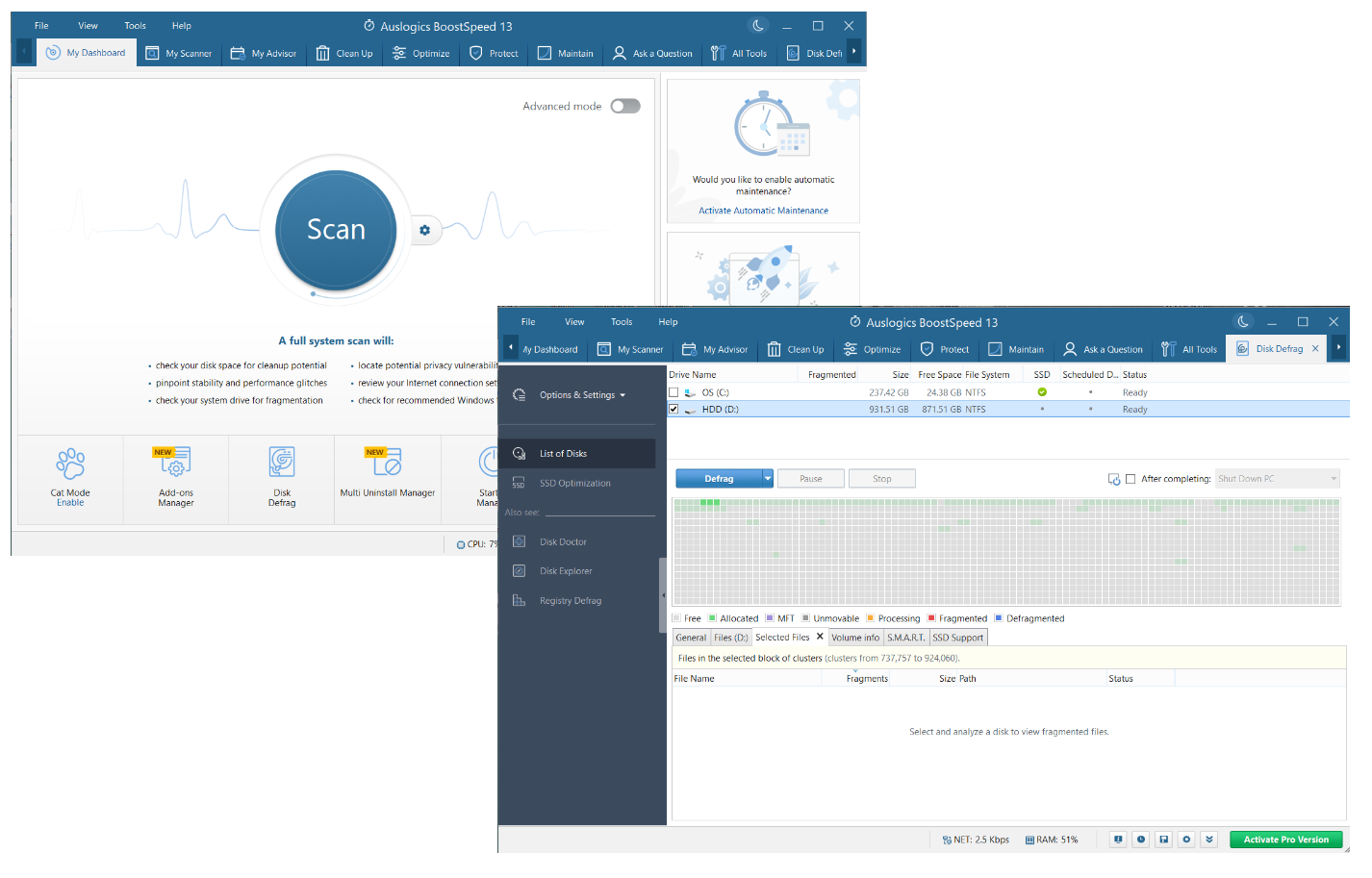This screenshot has width=1372, height=878.
Task: Select List of Disks in sidebar
Action: click(577, 454)
